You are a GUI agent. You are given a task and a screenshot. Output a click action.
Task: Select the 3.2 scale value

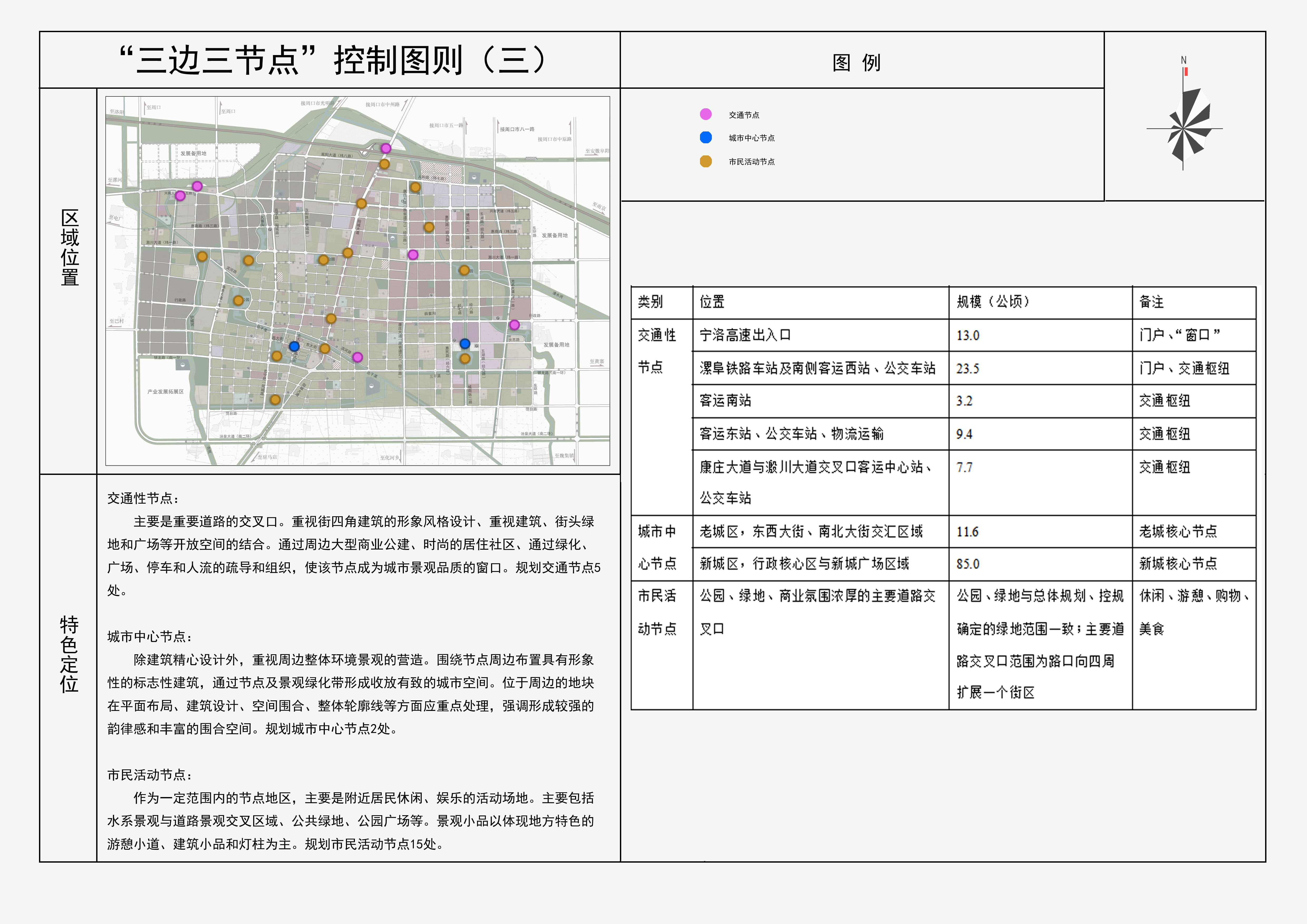coord(964,401)
